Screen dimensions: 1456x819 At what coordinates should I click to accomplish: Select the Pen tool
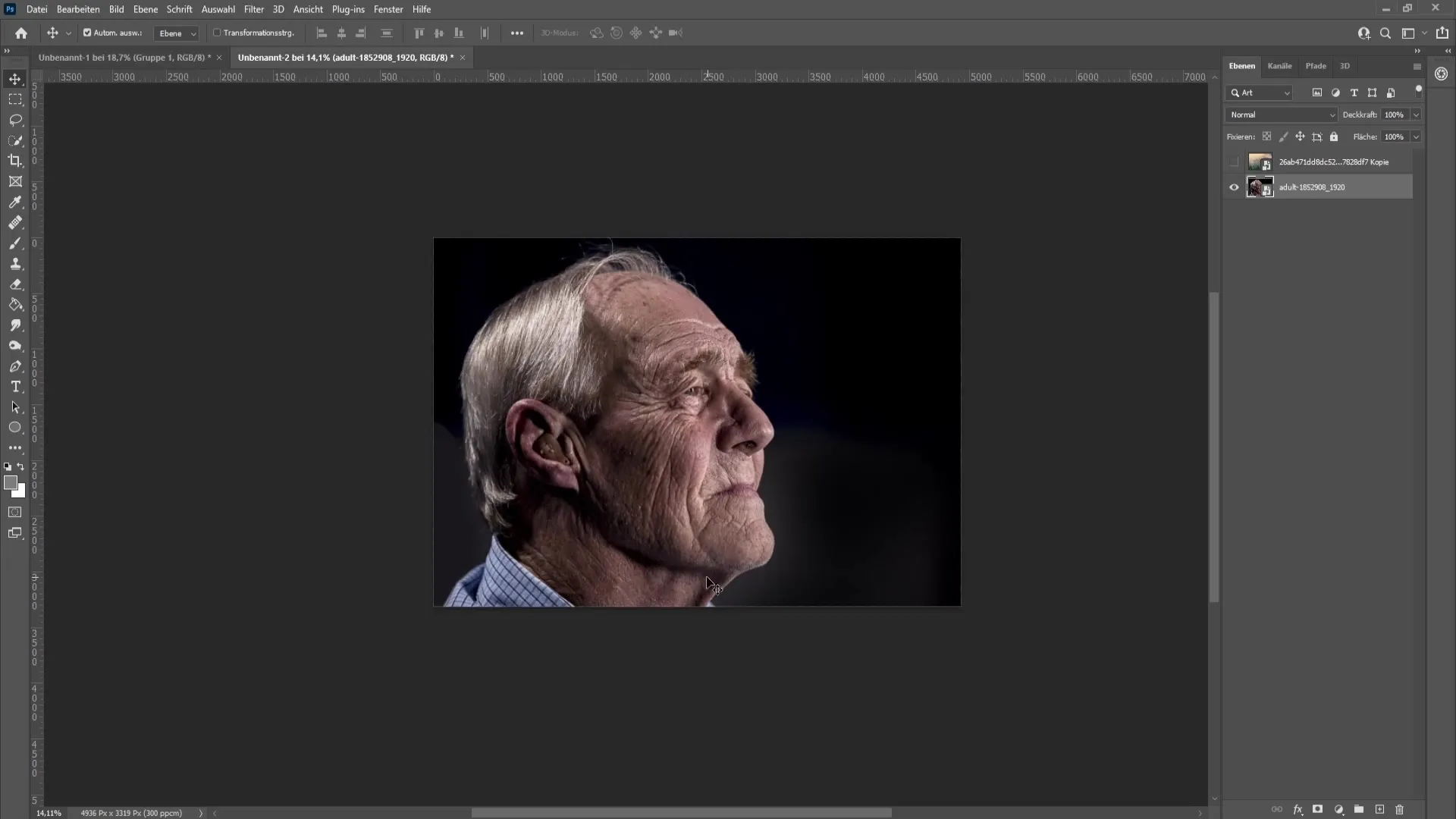click(15, 366)
